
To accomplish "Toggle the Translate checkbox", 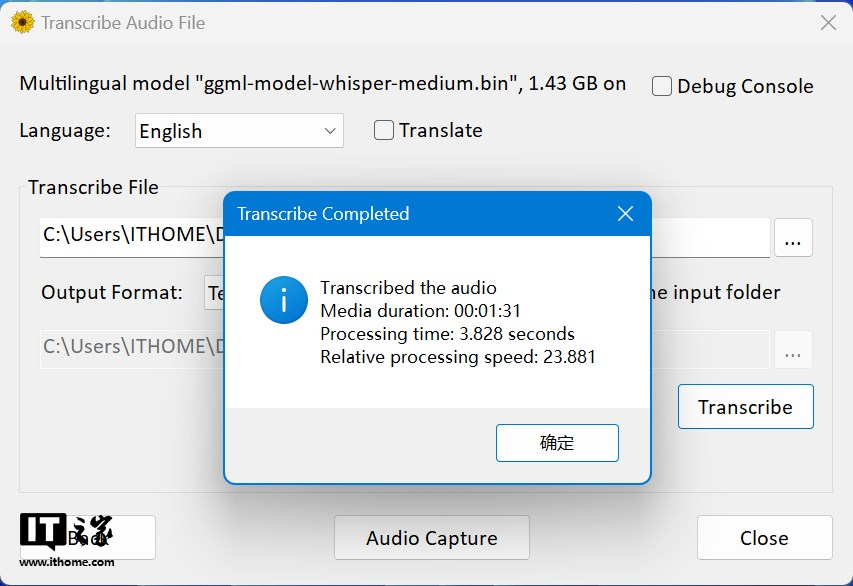I will click(x=384, y=130).
